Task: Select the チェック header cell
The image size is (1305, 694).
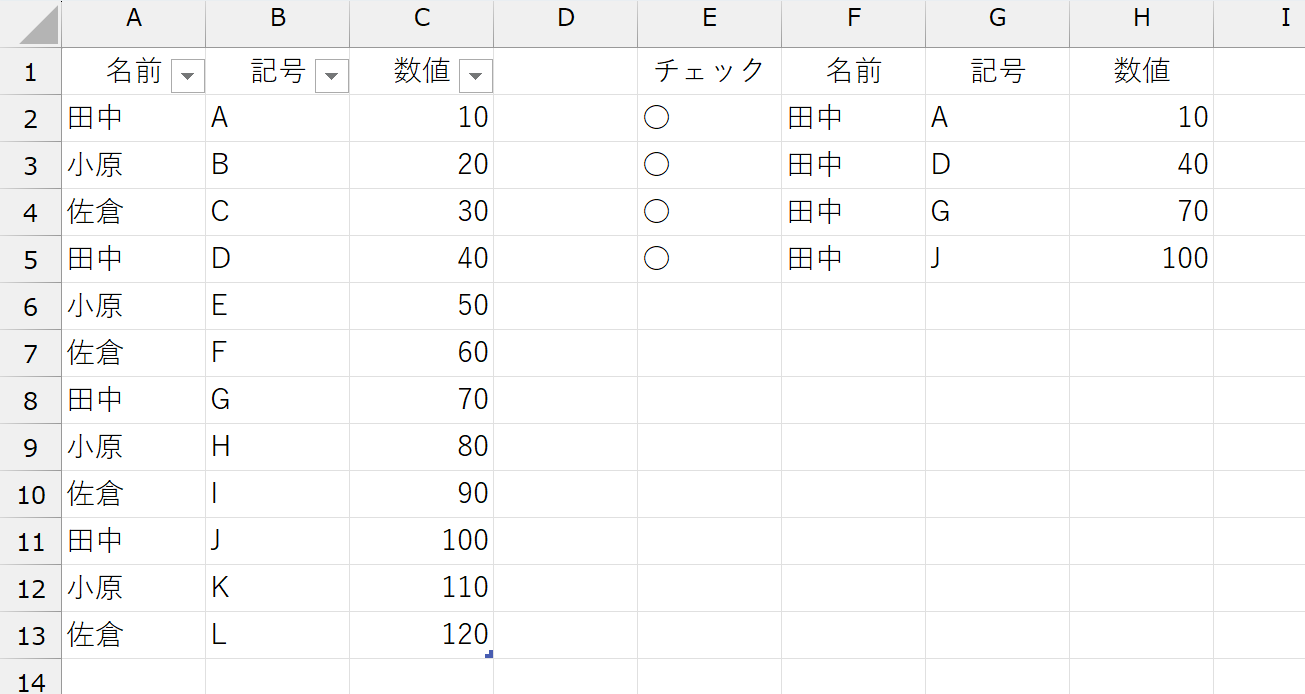Action: tap(710, 71)
